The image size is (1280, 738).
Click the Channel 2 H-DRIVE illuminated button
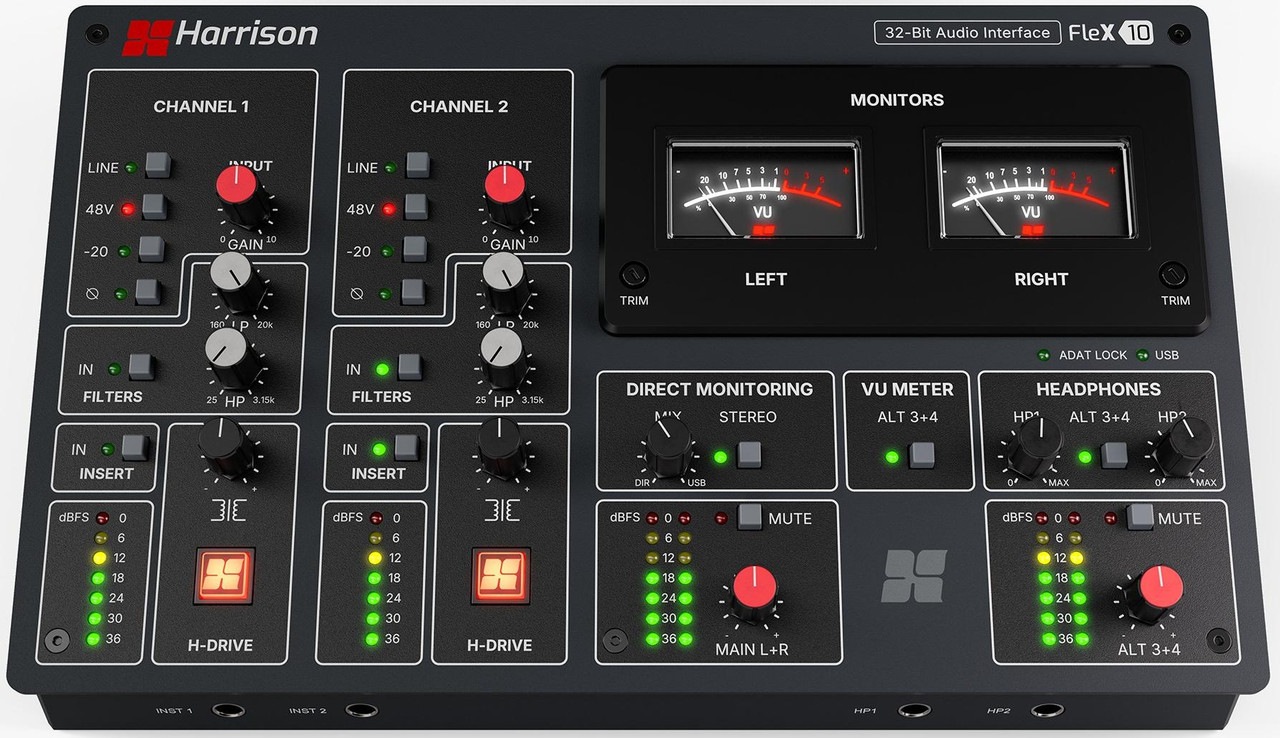[x=501, y=575]
